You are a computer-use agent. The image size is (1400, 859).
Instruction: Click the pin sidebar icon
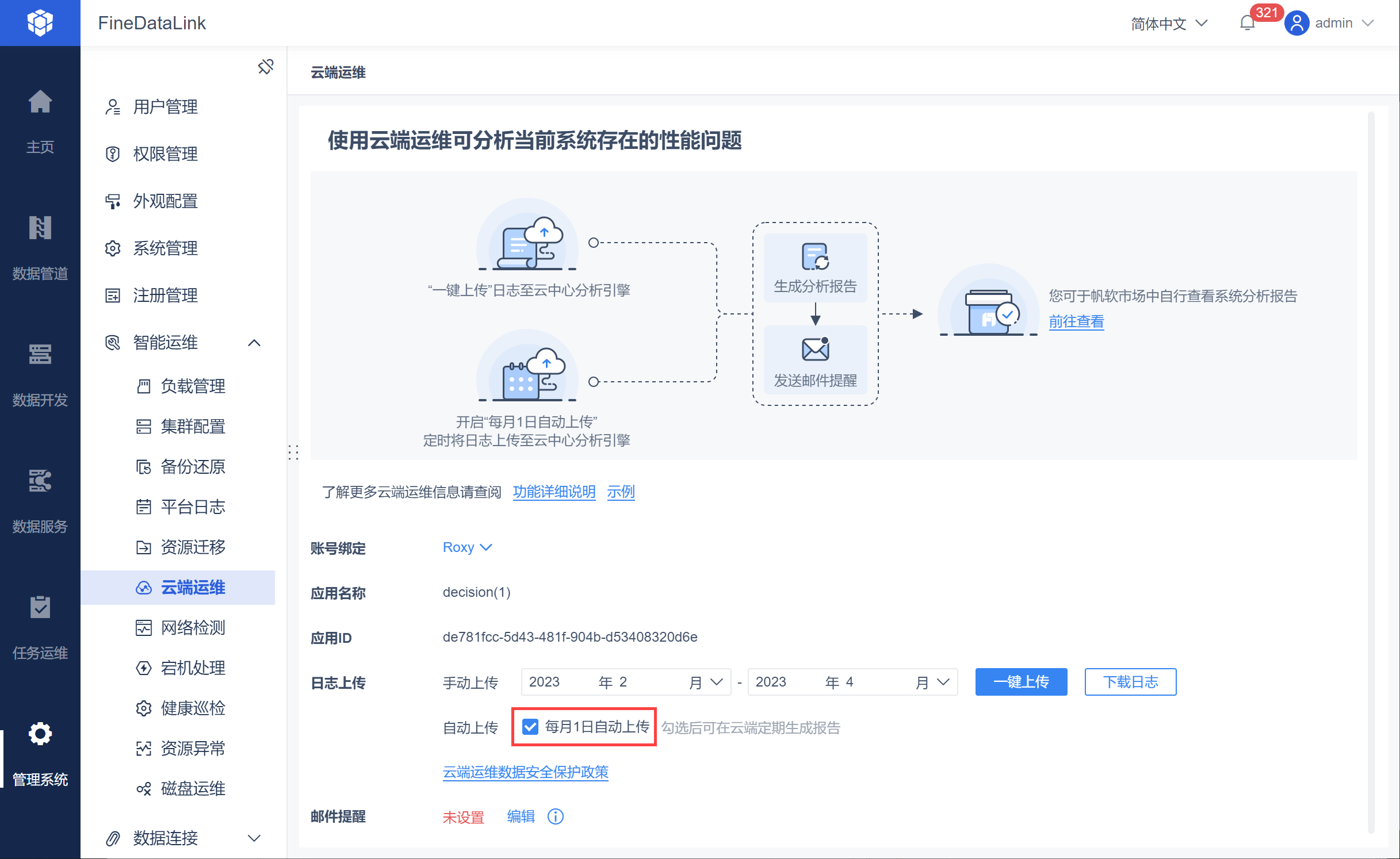coord(265,67)
